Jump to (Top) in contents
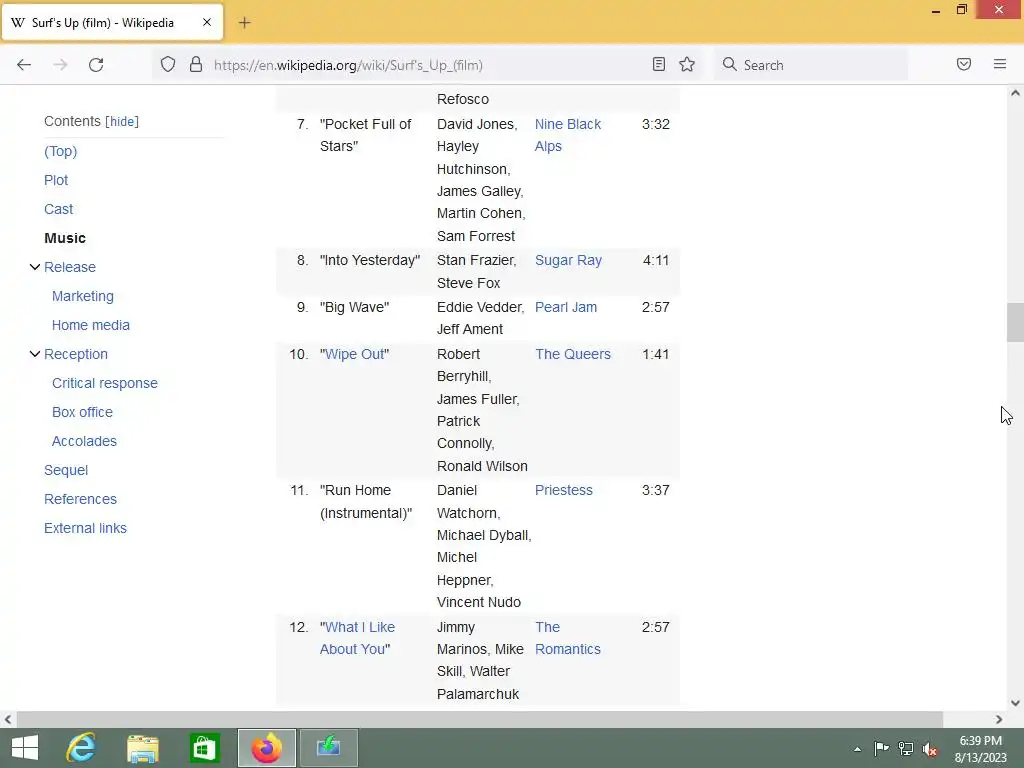 (x=61, y=152)
